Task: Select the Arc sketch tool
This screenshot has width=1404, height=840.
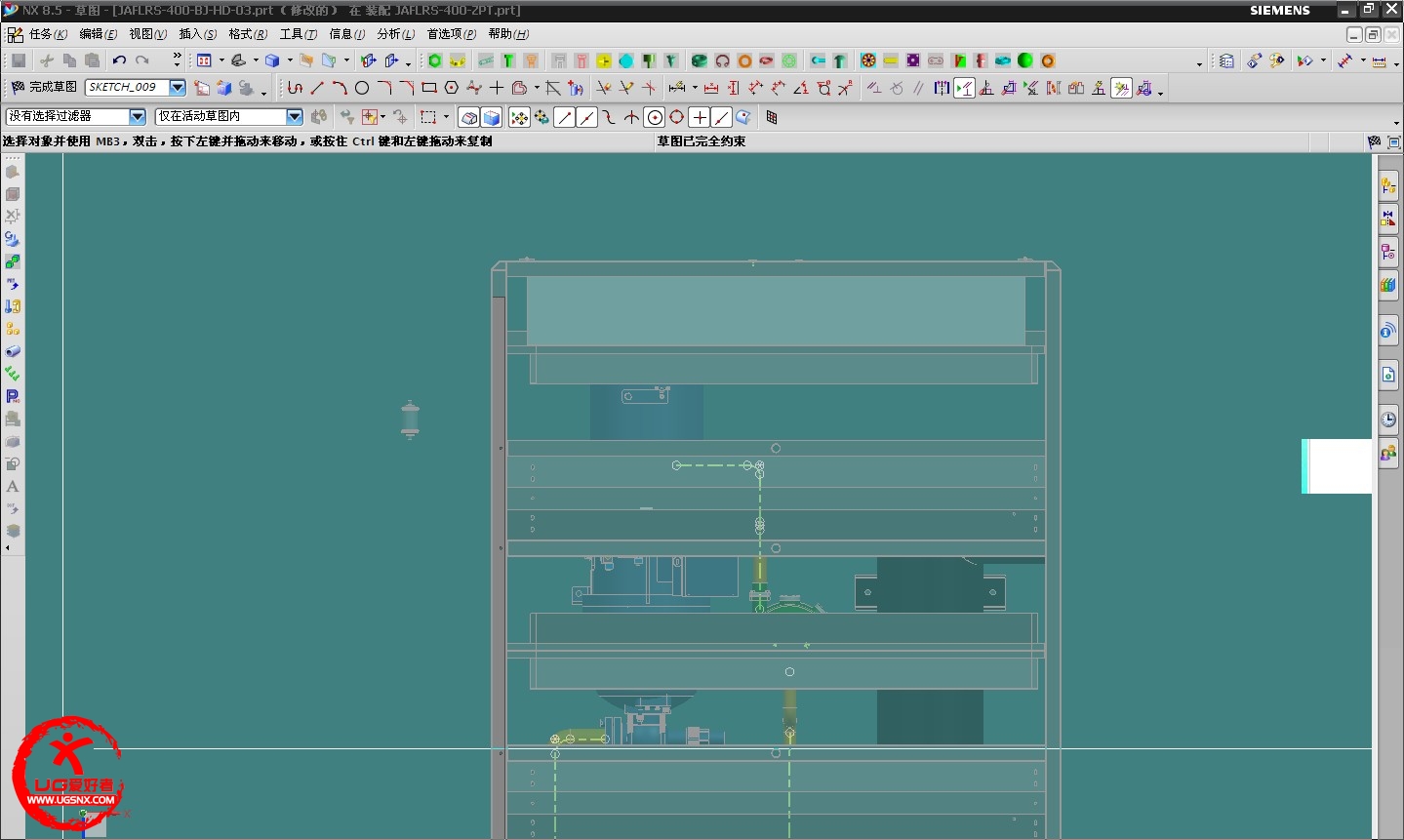Action: click(340, 88)
